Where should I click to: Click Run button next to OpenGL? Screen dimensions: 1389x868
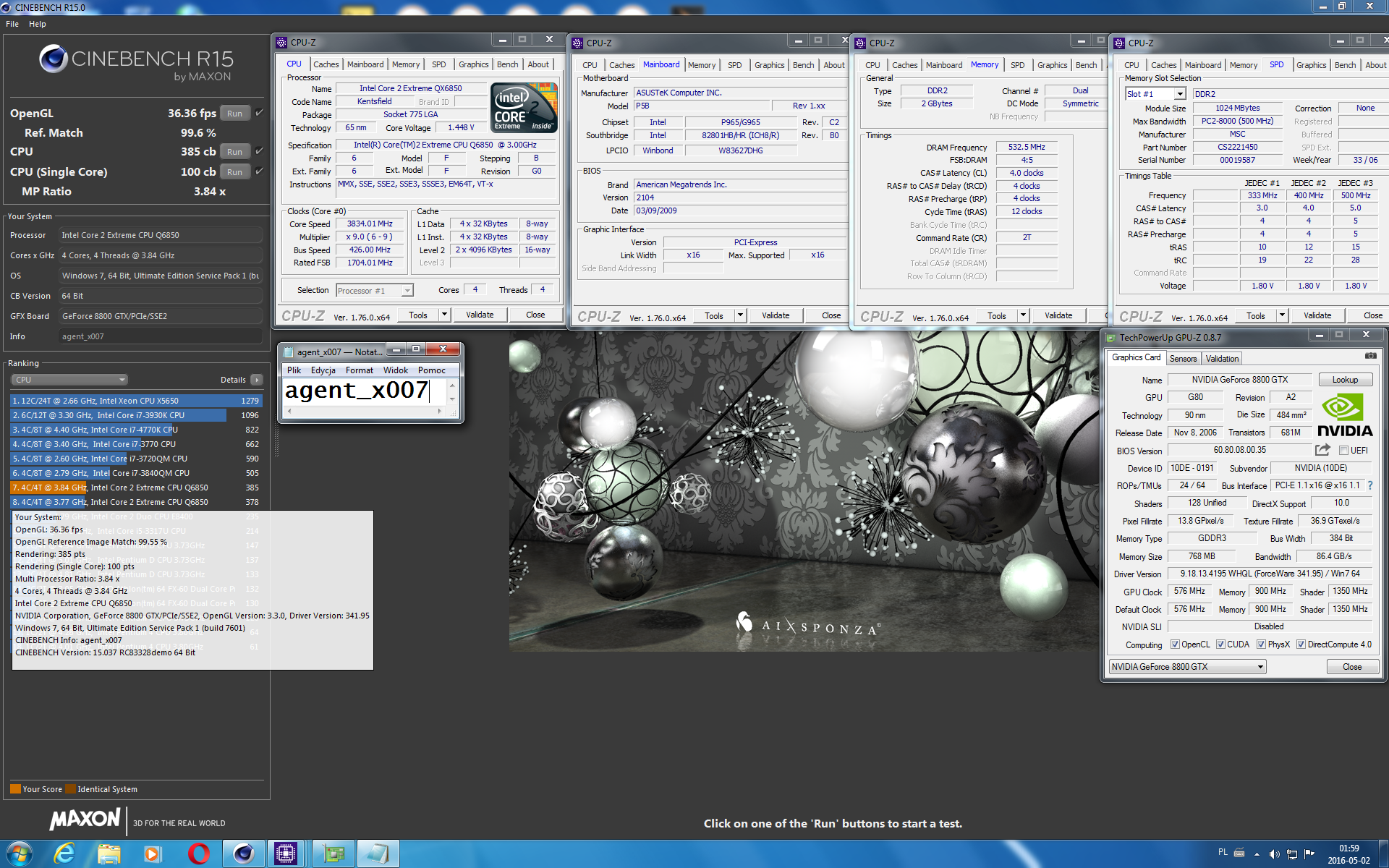234,114
